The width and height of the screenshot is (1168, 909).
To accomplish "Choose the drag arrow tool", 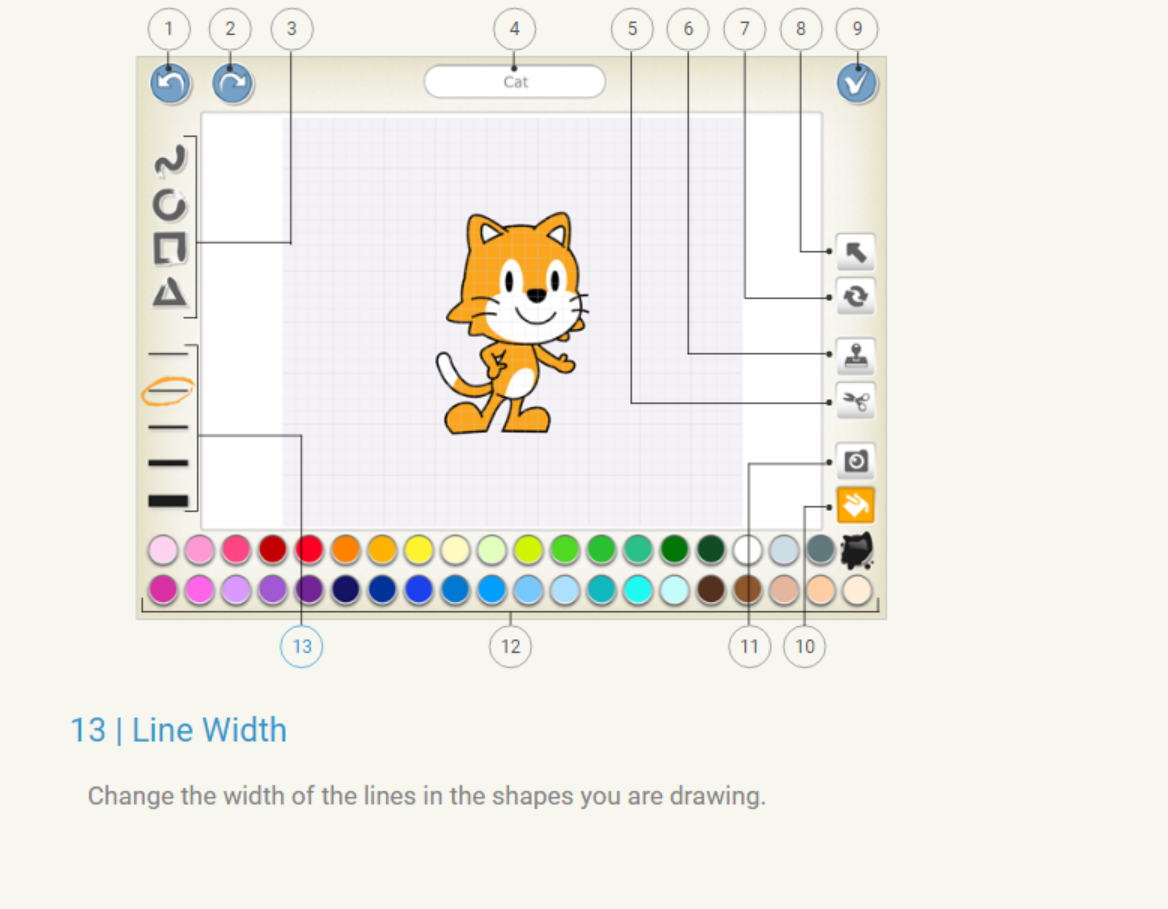I will tap(855, 253).
